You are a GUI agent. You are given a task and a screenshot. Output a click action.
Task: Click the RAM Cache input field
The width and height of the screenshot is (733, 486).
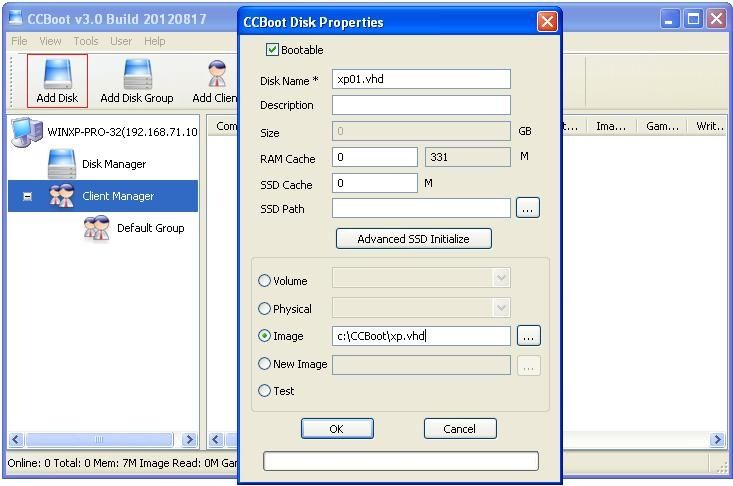click(375, 157)
